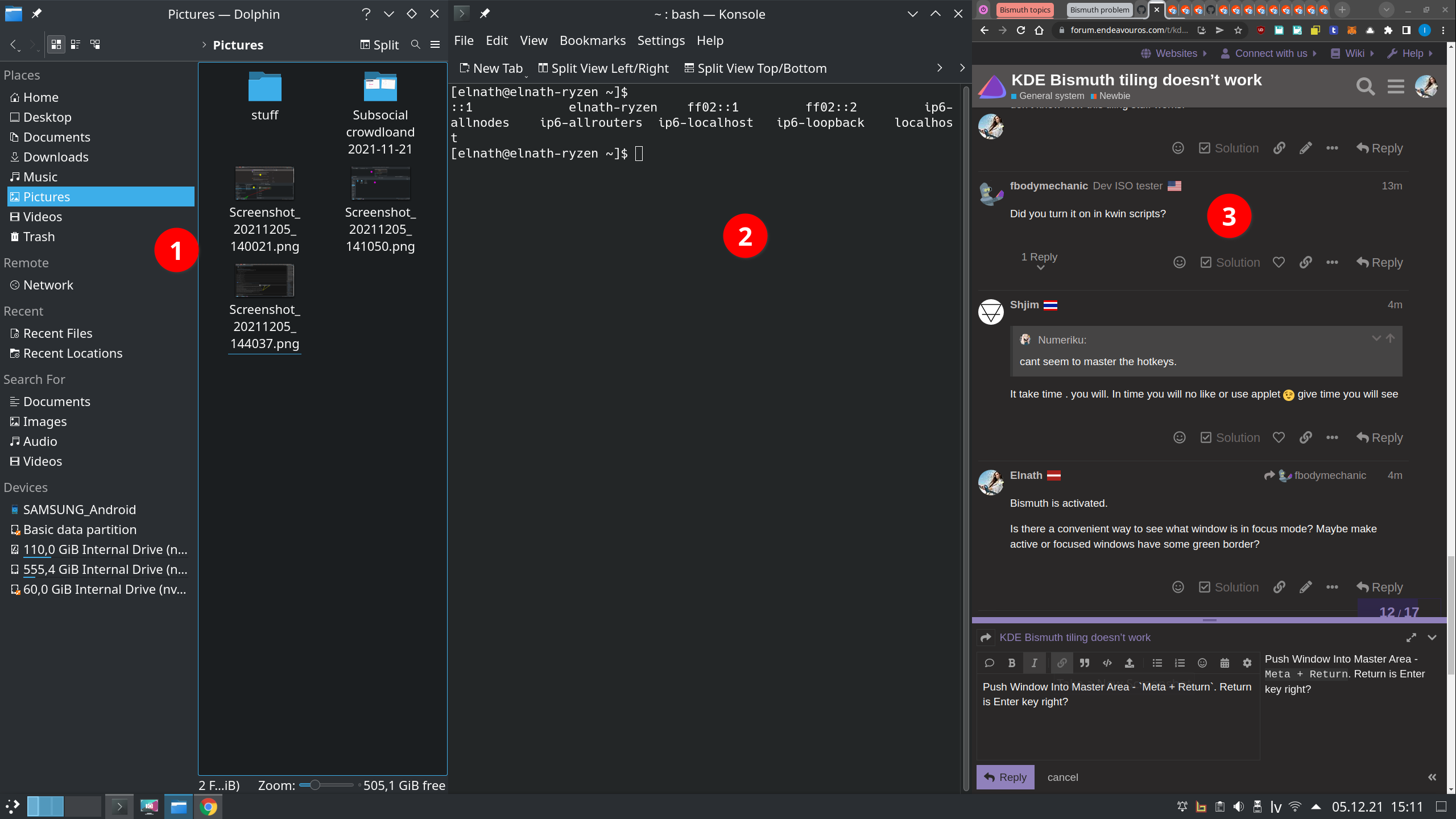Click Split View Left/Right in Konsole

pos(603,68)
